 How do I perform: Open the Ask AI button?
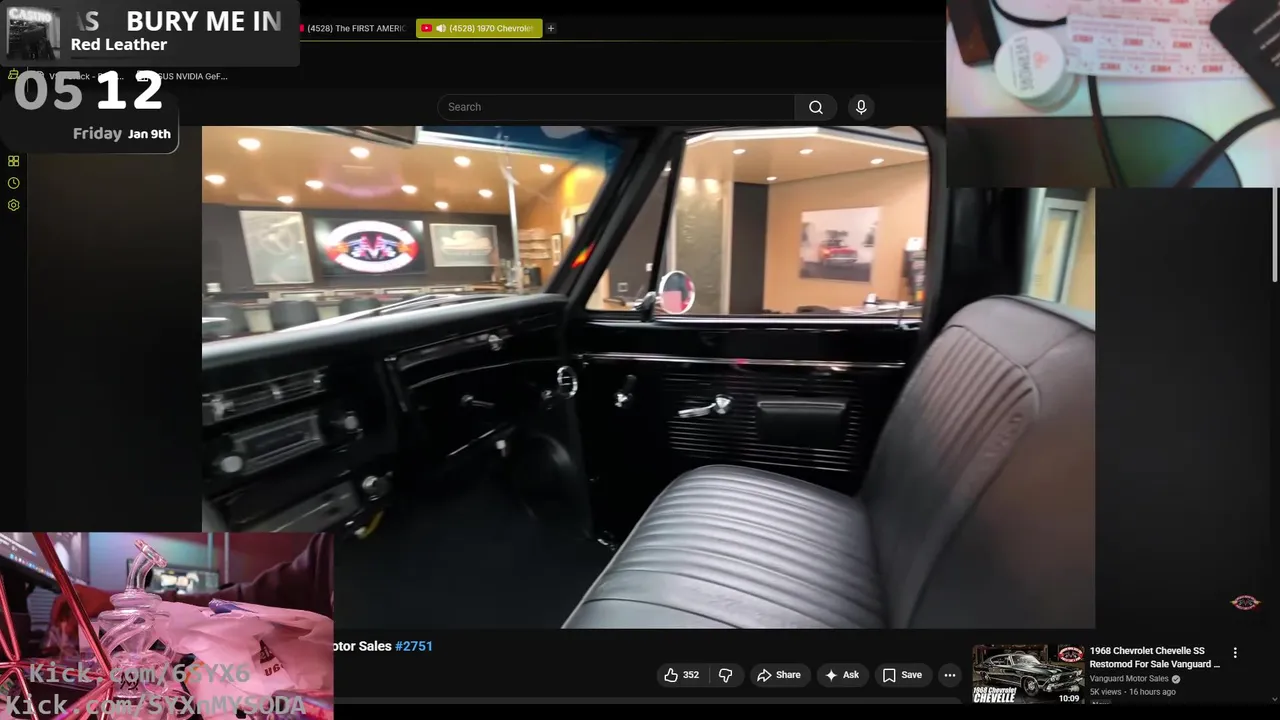pos(841,675)
